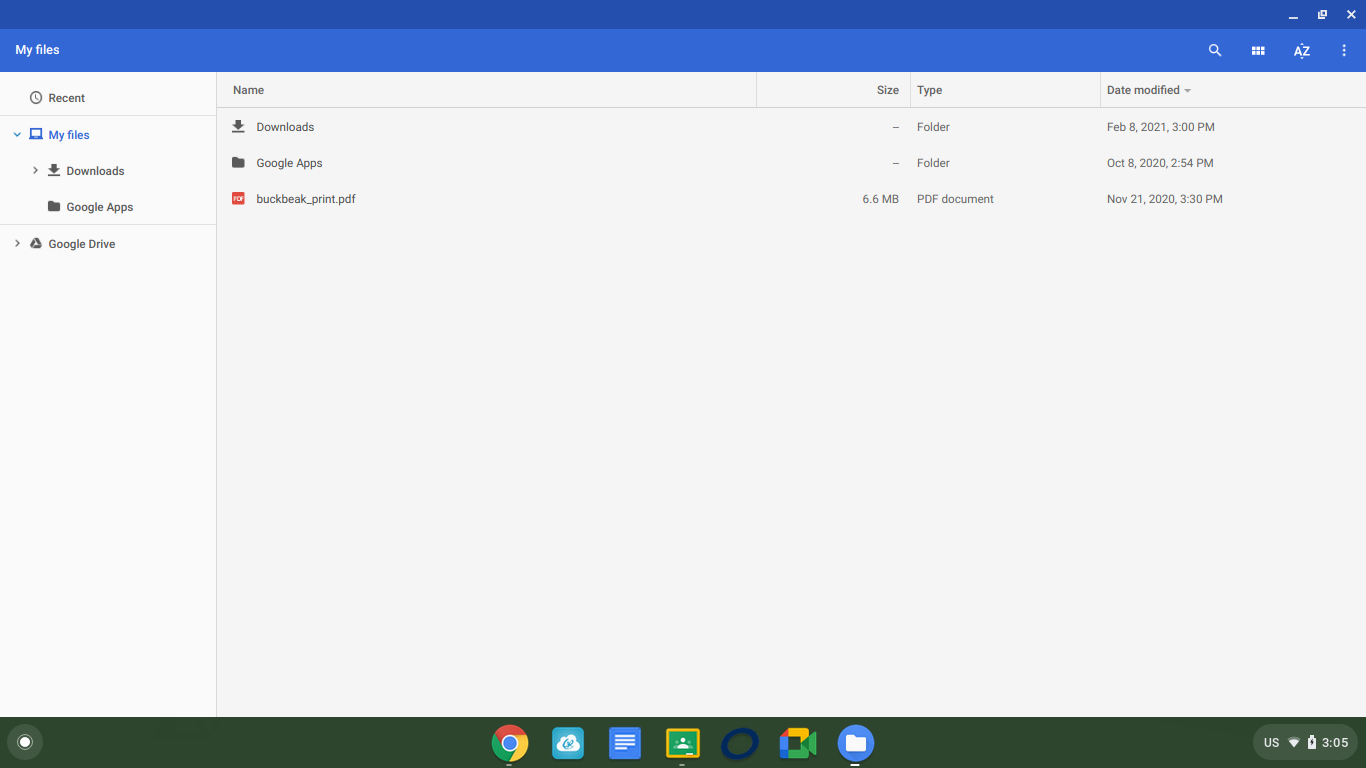Click the Oct 8, 2020, 2:54 PM date
The image size is (1366, 768).
[x=1160, y=163]
